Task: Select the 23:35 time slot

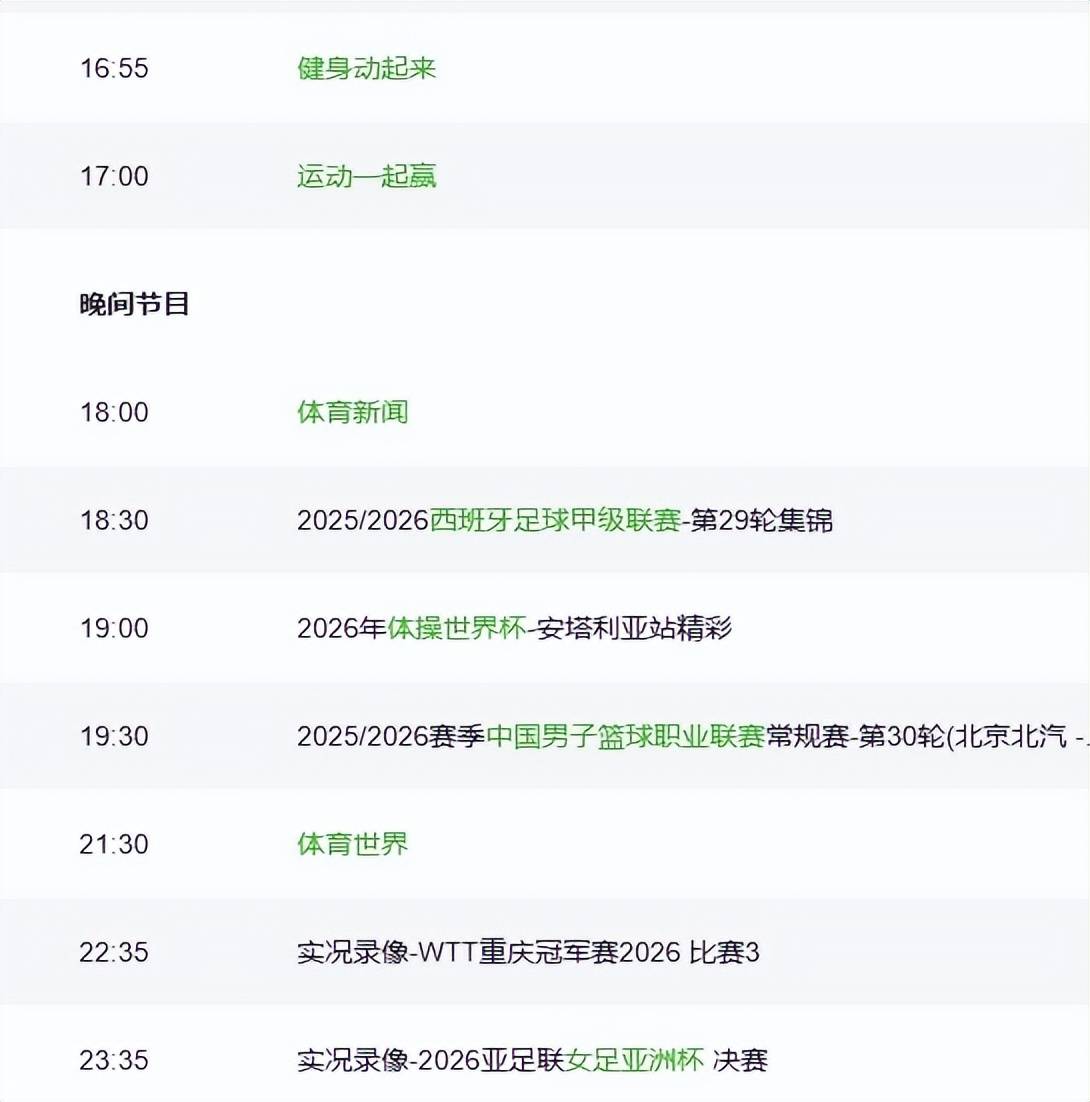Action: coord(114,1060)
